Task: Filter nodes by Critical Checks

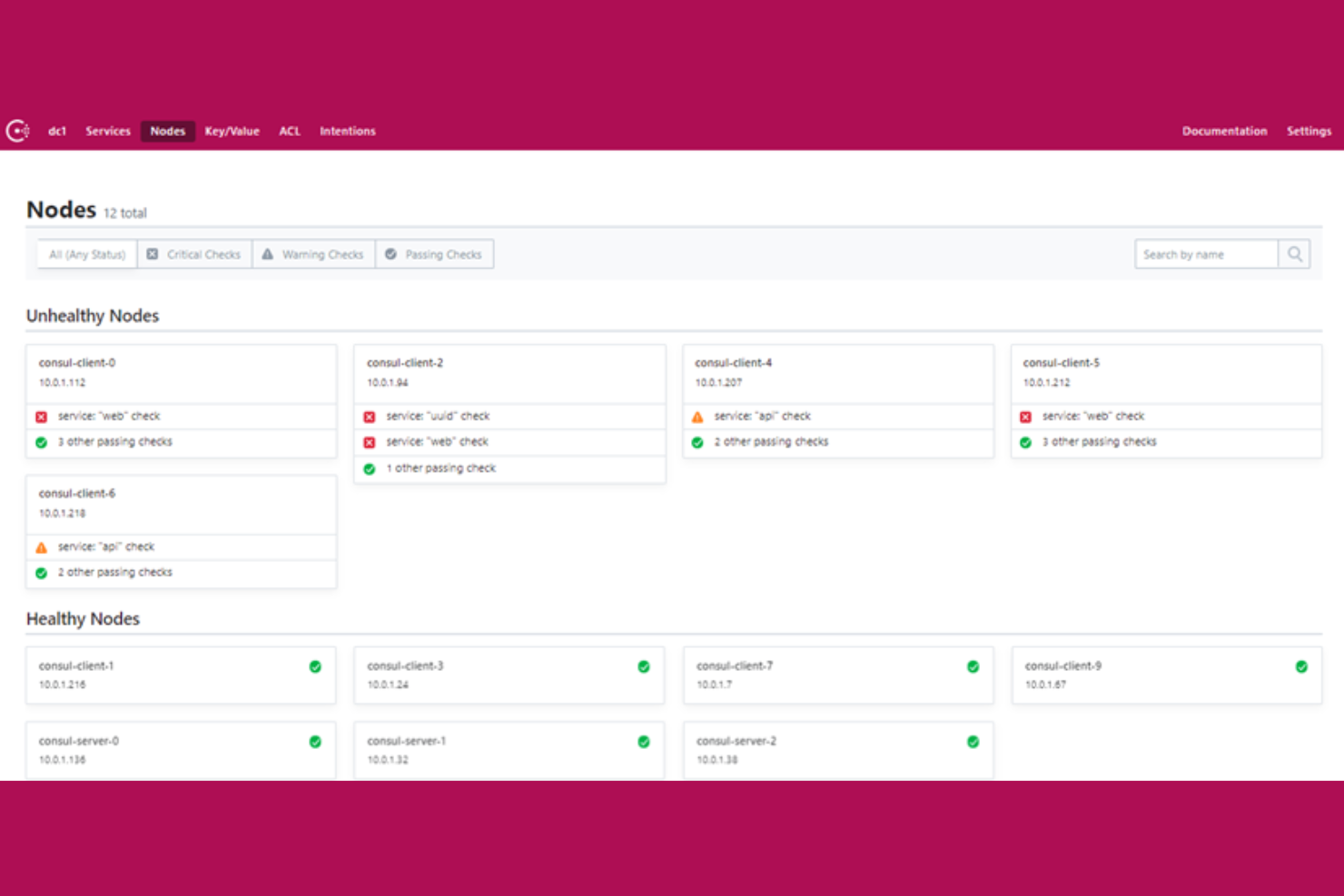Action: [x=193, y=254]
